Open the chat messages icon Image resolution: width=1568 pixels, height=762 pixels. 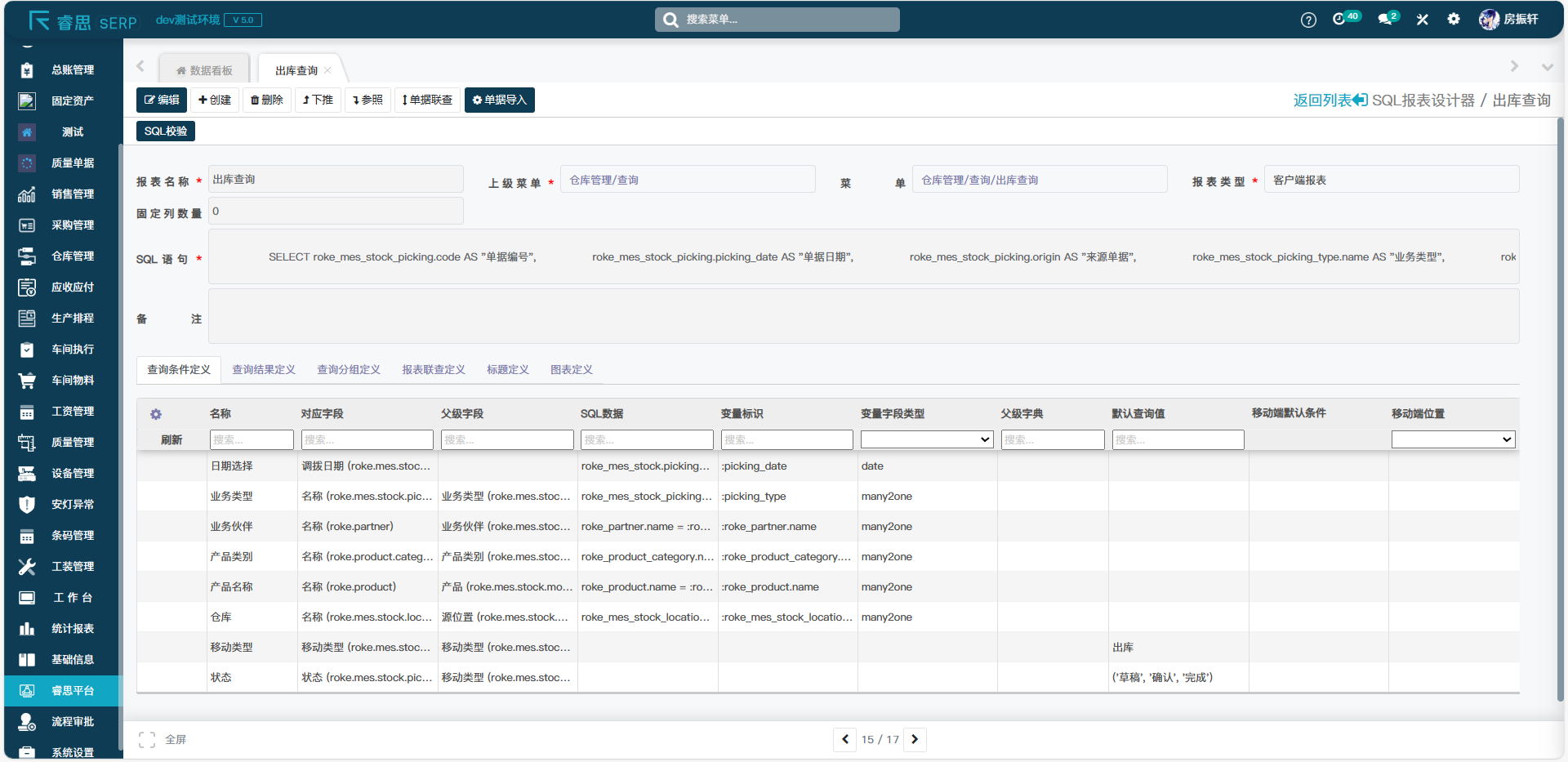pyautogui.click(x=1386, y=20)
